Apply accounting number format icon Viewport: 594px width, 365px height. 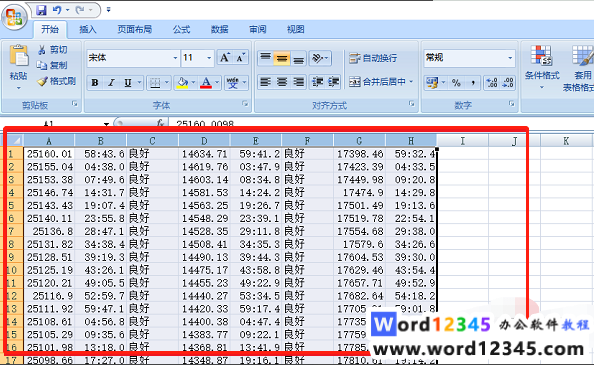[432, 83]
